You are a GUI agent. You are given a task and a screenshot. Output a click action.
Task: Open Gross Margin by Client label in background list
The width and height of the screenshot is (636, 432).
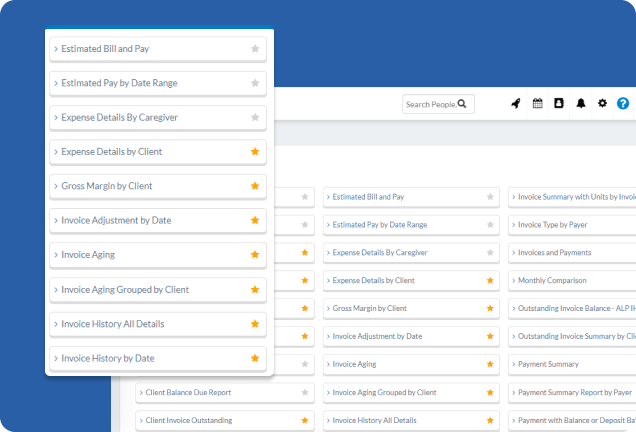[x=370, y=308]
